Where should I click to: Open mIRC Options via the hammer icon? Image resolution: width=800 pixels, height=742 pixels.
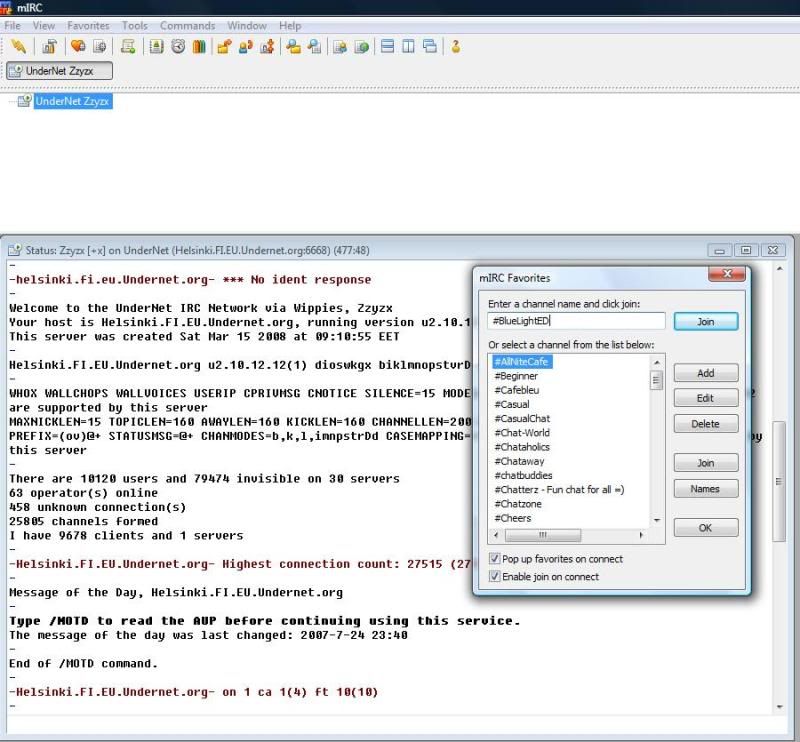point(49,46)
